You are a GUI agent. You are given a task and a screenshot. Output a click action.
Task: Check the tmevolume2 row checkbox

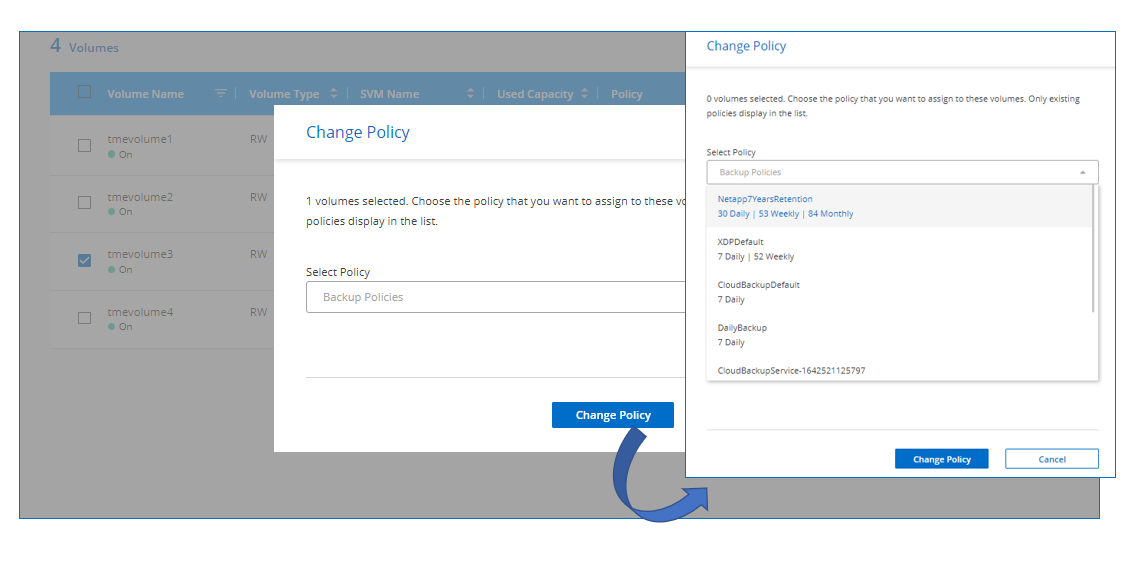point(85,202)
